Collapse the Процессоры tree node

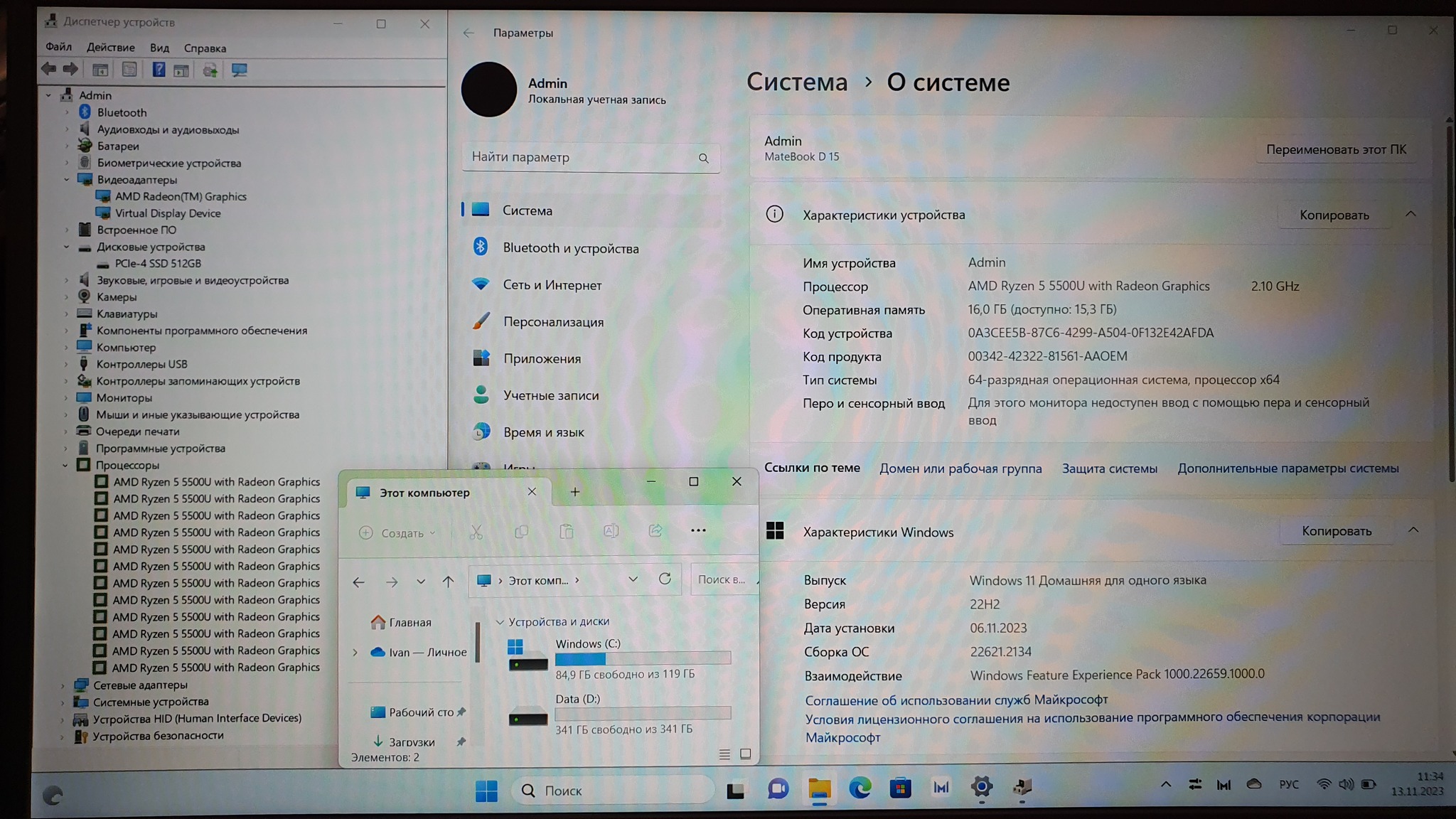pyautogui.click(x=65, y=465)
